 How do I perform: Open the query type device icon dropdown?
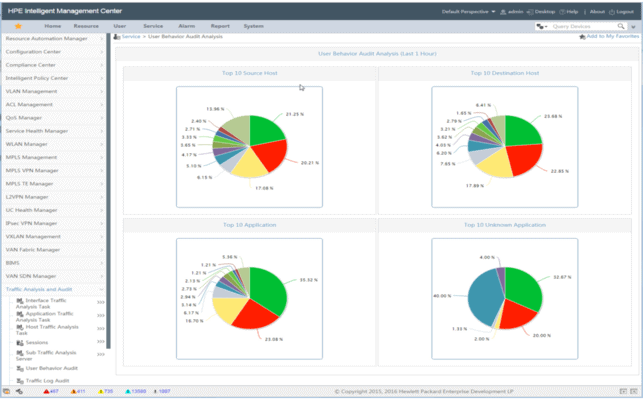click(542, 26)
